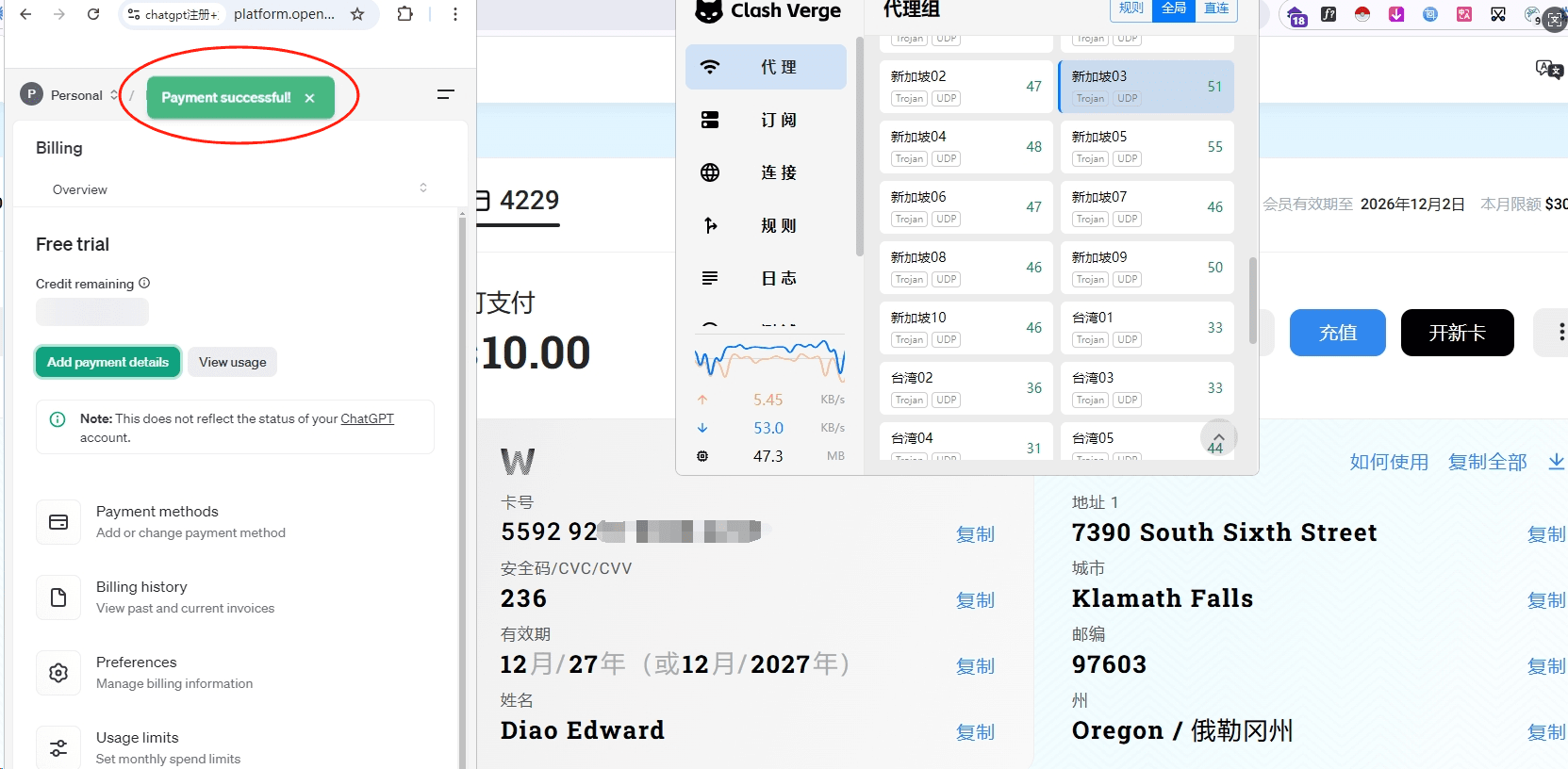Click the download icon beside 复制全部
1568x769 pixels.
click(1556, 461)
